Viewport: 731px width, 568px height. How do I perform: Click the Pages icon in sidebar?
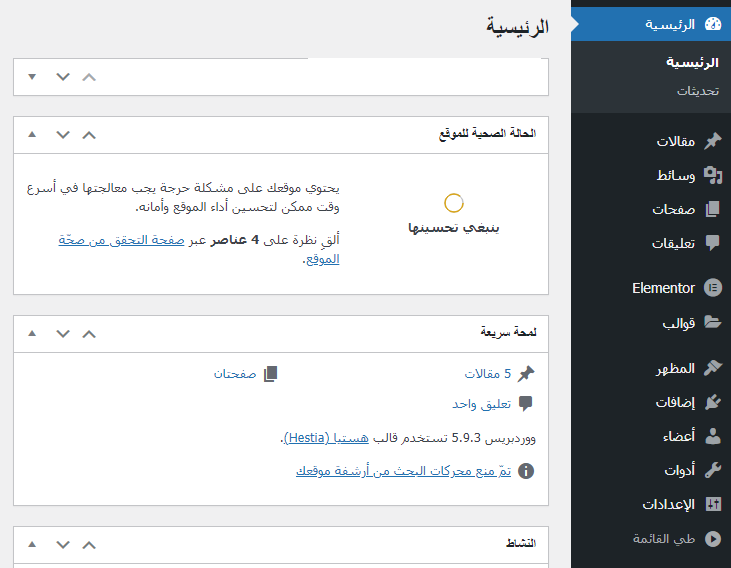(x=712, y=209)
